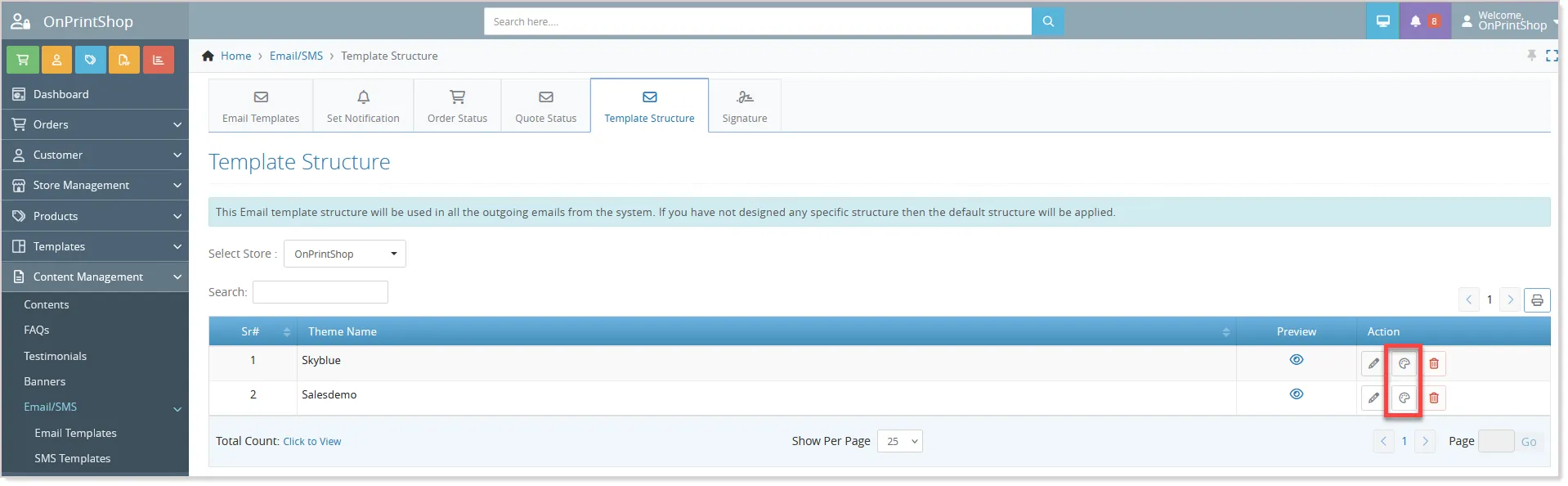Image resolution: width=1568 pixels, height=486 pixels.
Task: Edit the Salesdemo theme with pencil icon
Action: tap(1373, 398)
